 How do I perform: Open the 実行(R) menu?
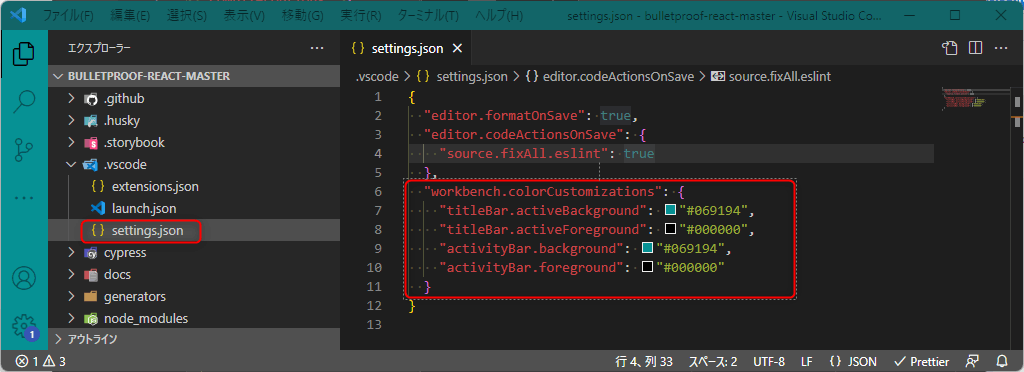[361, 15]
